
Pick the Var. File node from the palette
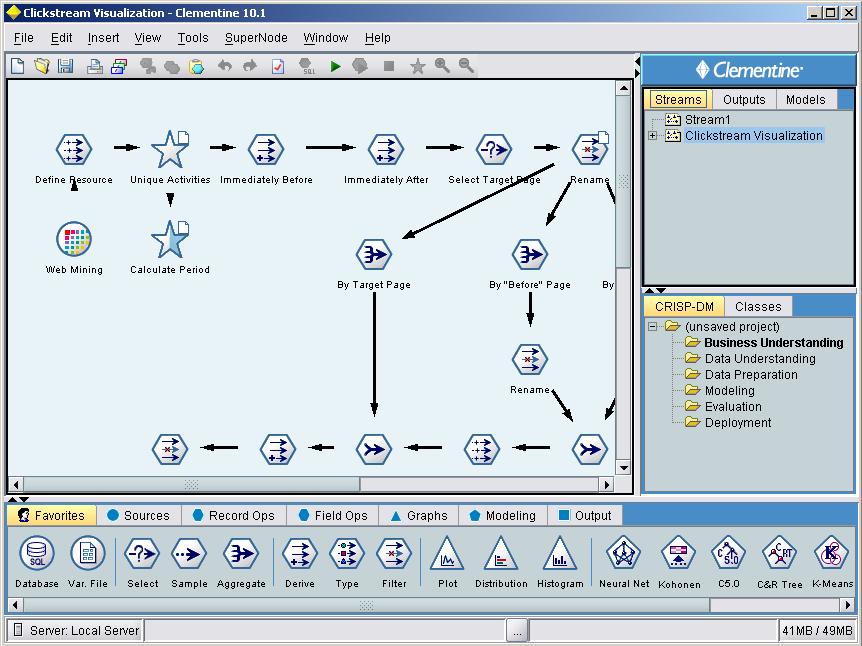[x=87, y=554]
